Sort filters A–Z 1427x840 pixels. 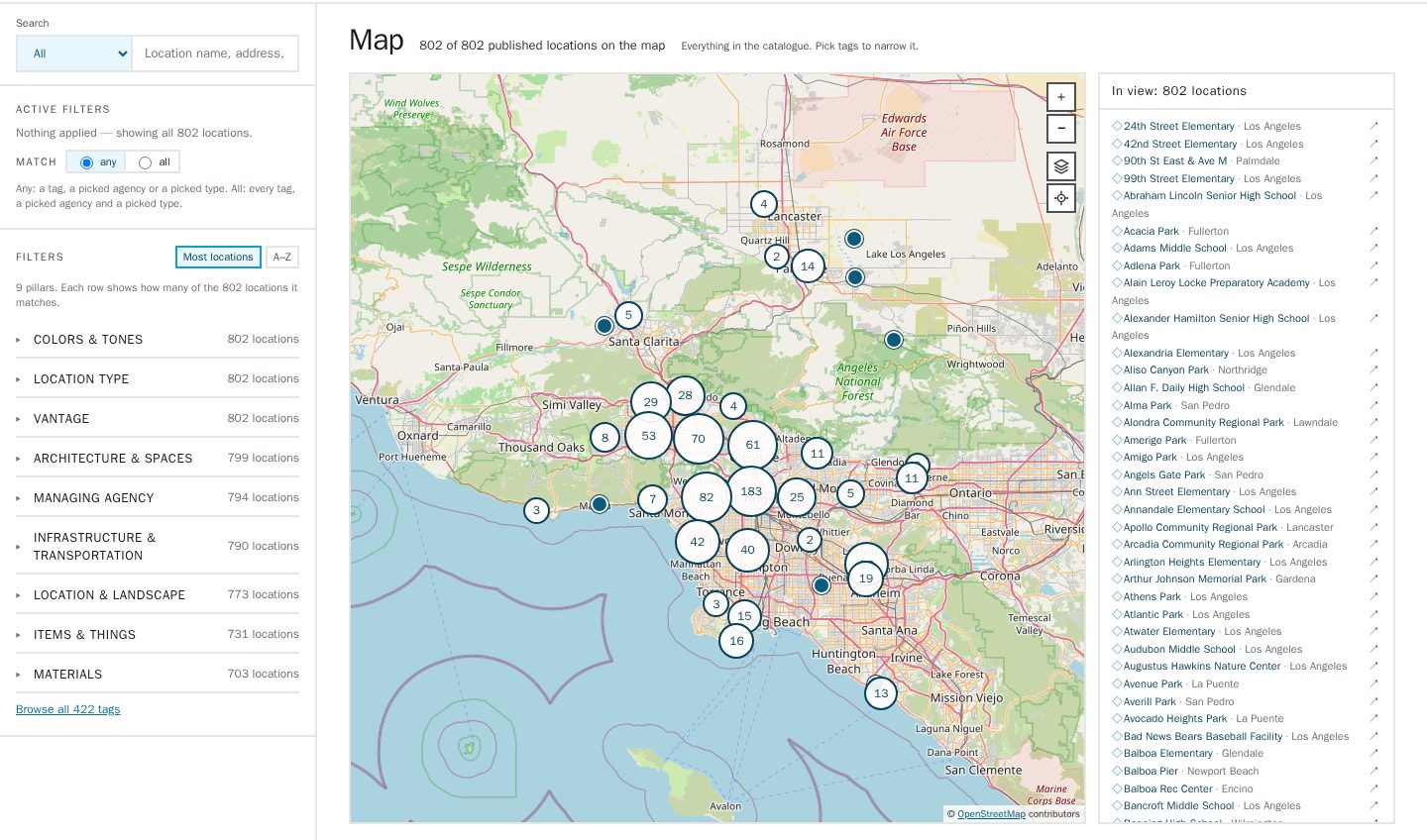[282, 257]
